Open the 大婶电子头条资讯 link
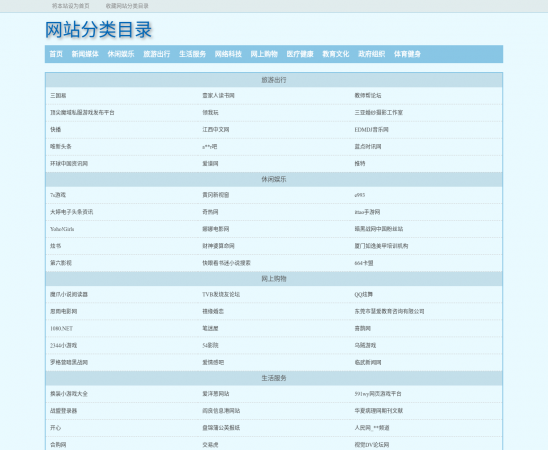This screenshot has width=548, height=450. [x=72, y=212]
